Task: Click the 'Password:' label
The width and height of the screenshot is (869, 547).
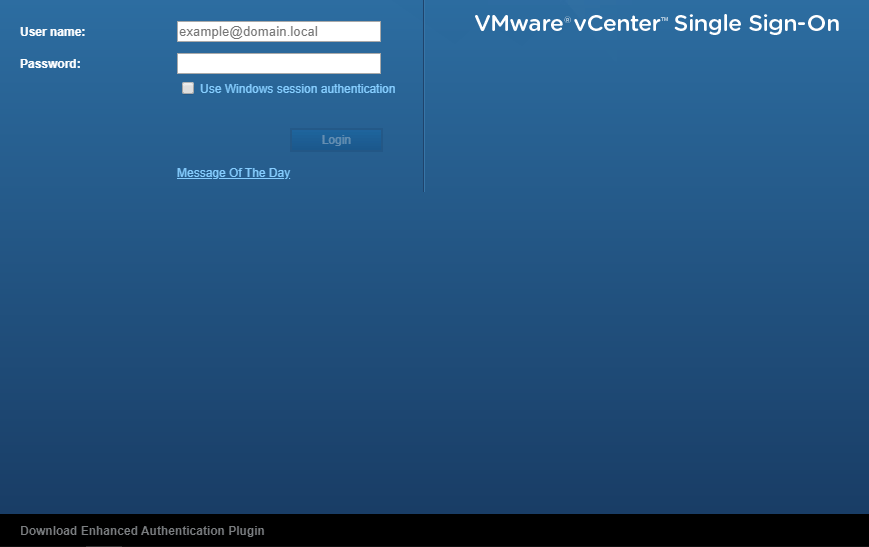Action: click(50, 64)
